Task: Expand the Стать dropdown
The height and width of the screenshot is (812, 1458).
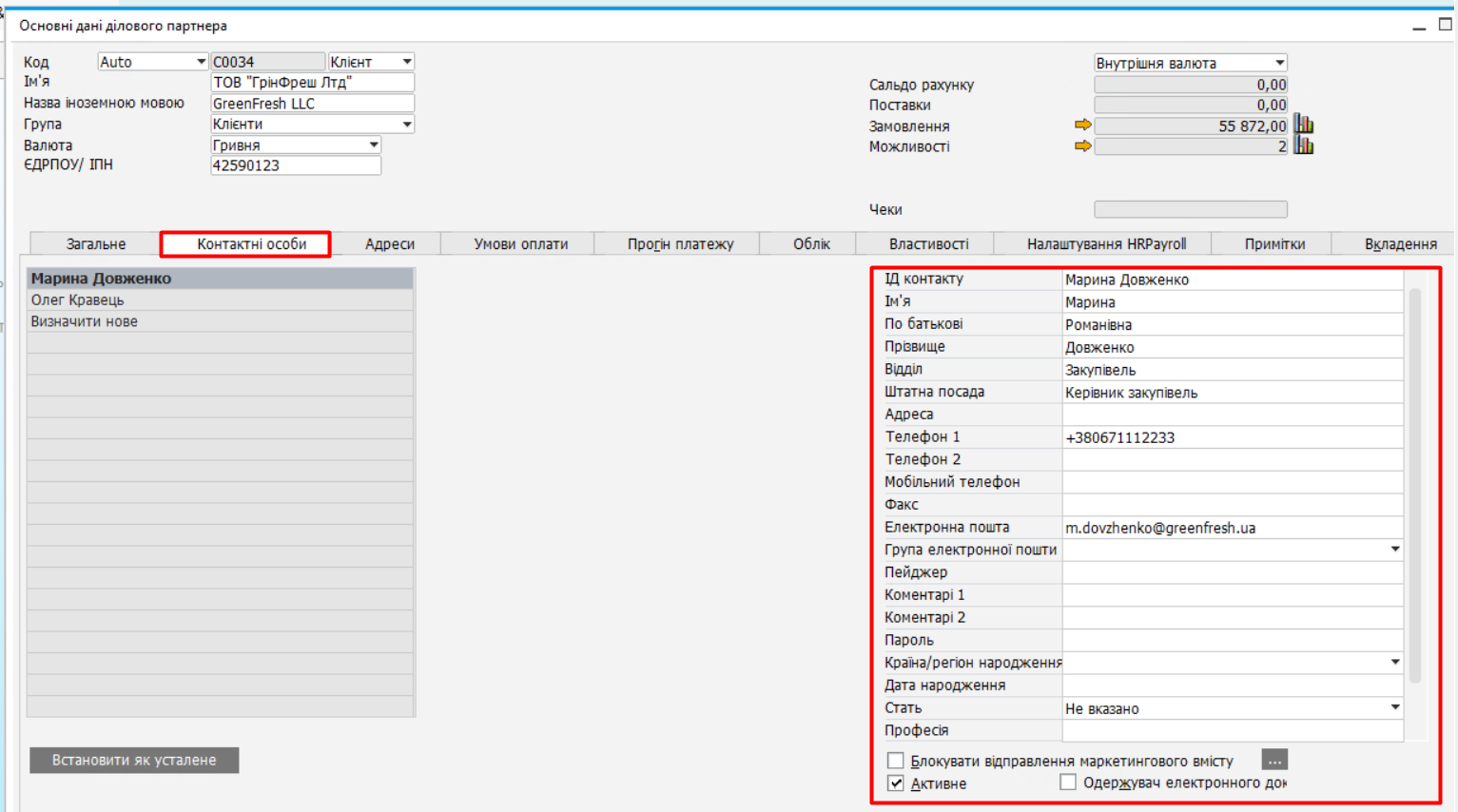Action: 1394,708
